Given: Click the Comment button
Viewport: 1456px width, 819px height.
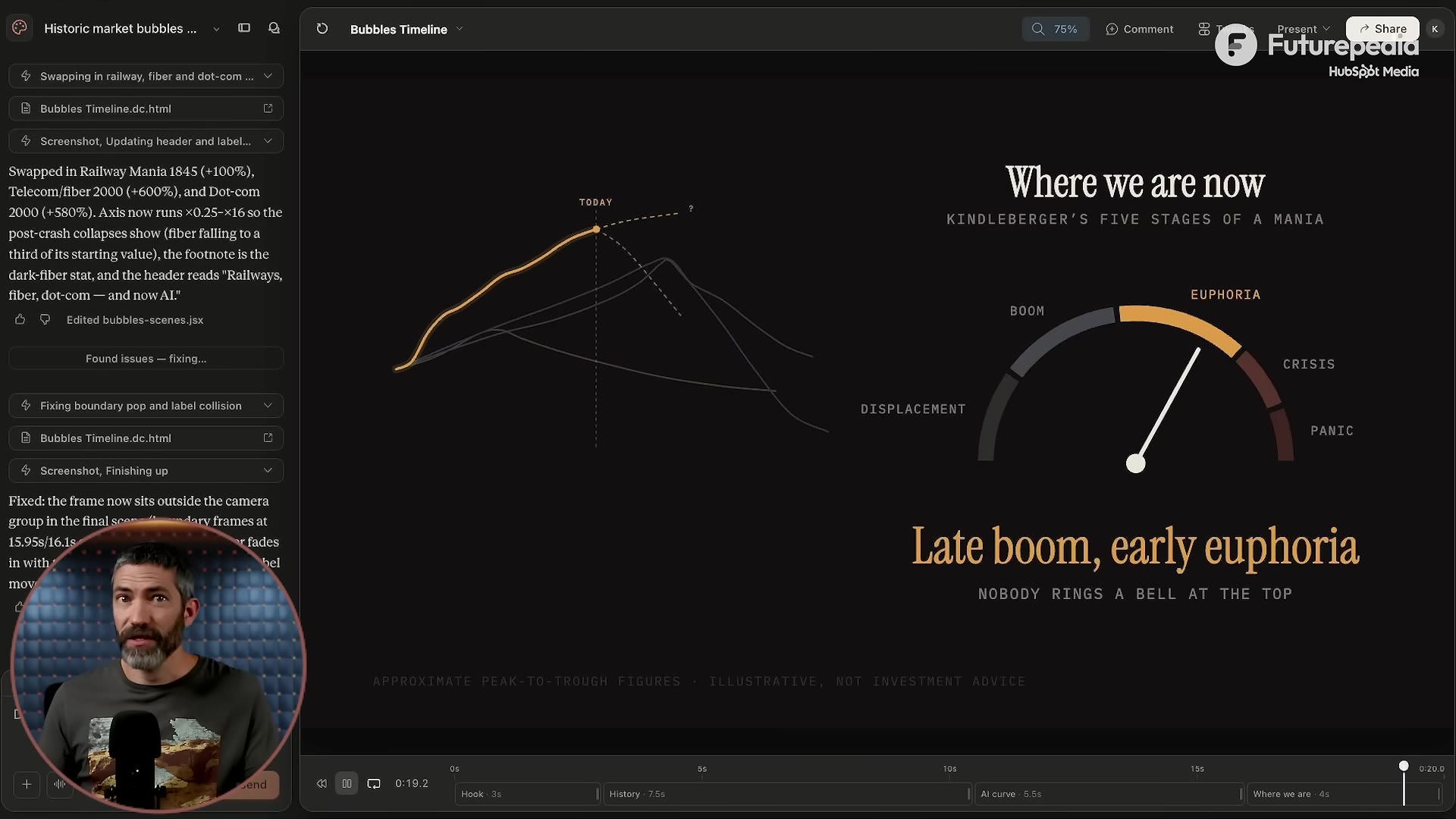Looking at the screenshot, I should [1139, 29].
